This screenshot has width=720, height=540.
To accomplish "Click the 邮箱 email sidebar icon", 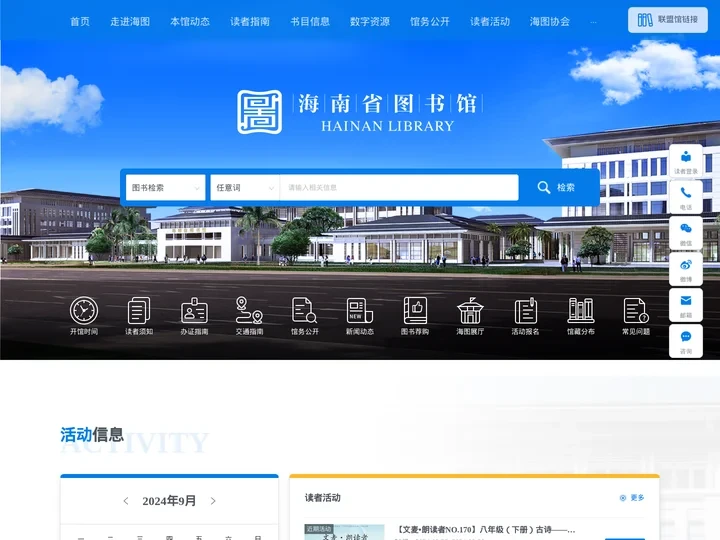I will coord(686,305).
